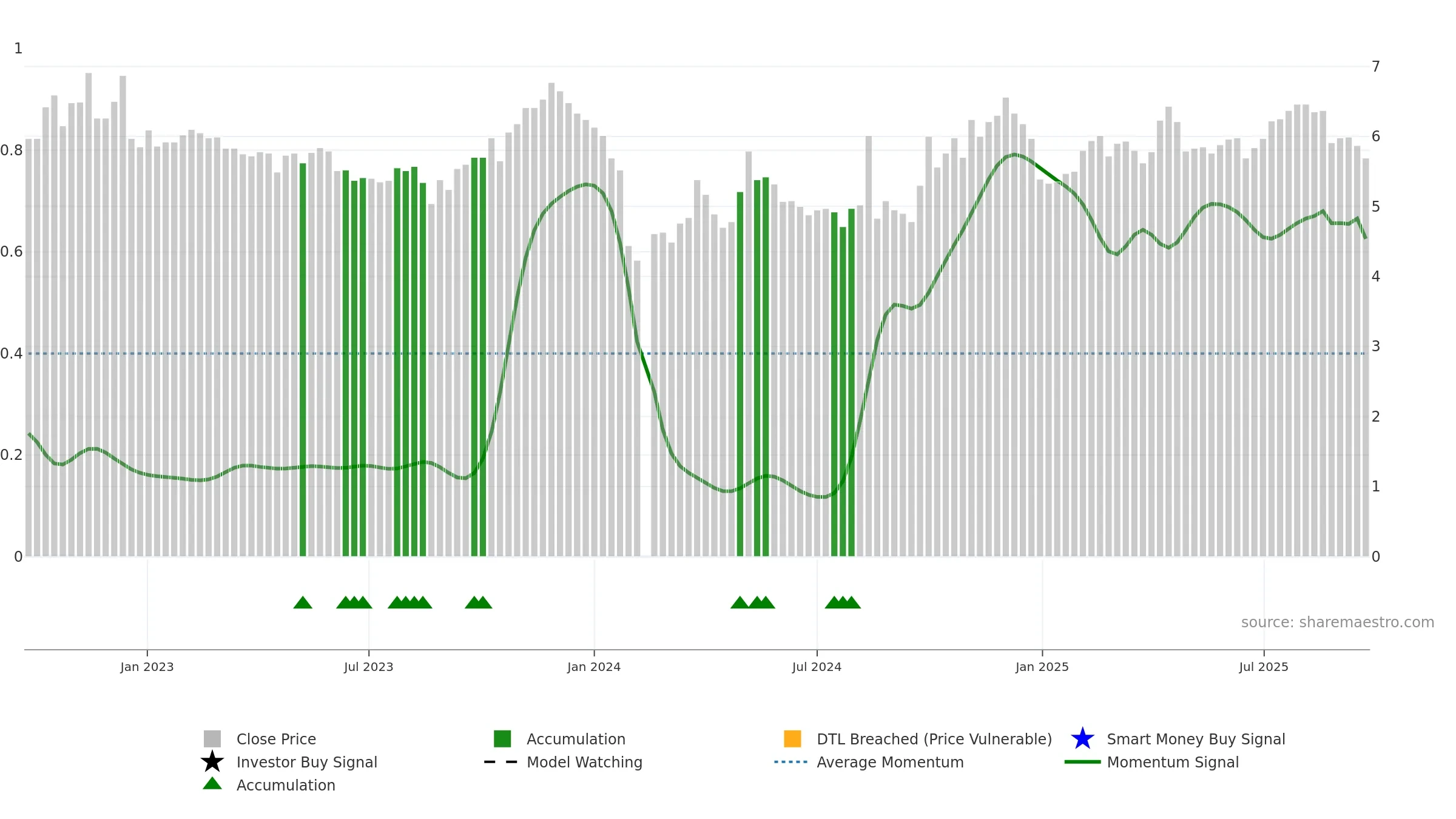Click the black Investor Buy Signal star
The image size is (1456, 819).
[212, 762]
